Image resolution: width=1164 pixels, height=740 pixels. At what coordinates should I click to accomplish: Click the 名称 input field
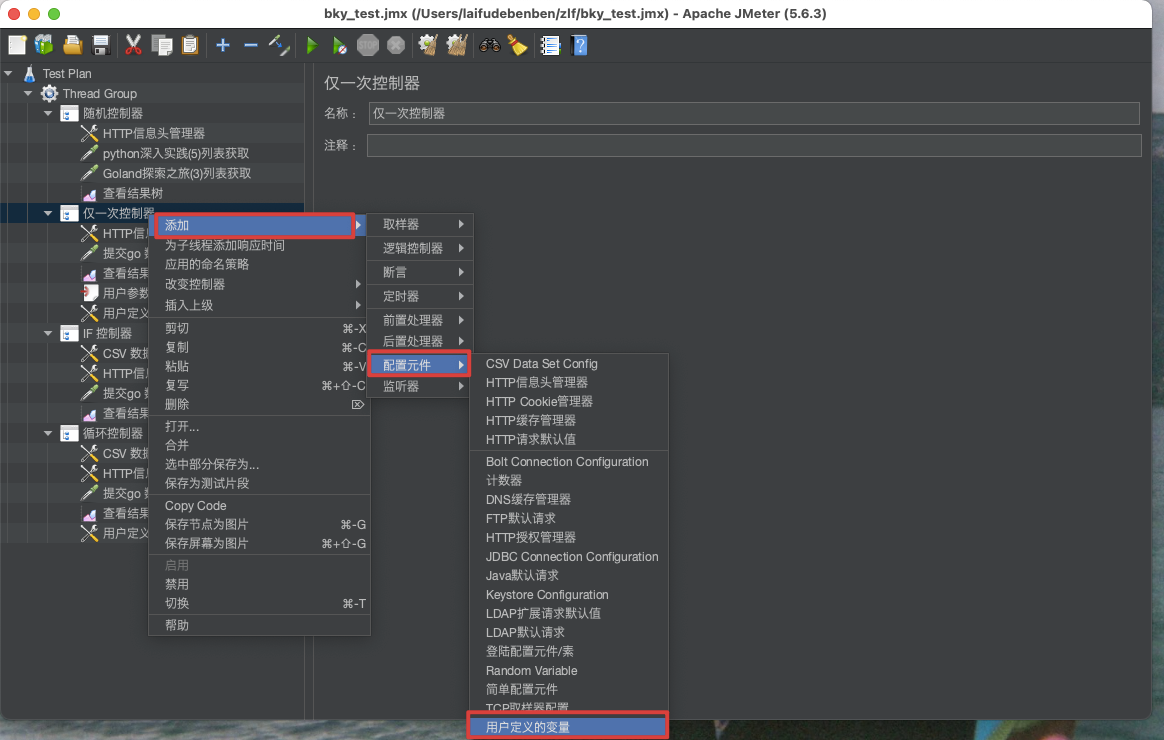(x=753, y=114)
